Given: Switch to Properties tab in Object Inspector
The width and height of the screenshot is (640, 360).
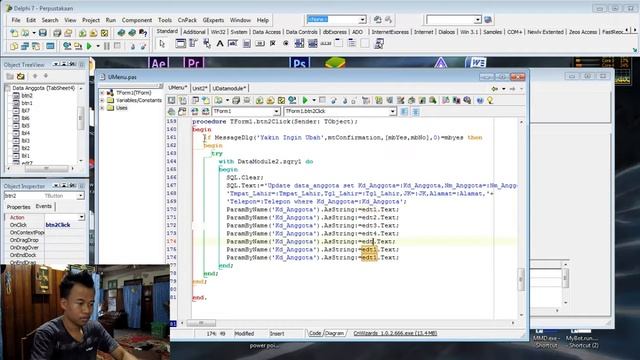Looking at the screenshot, I should [x=18, y=207].
